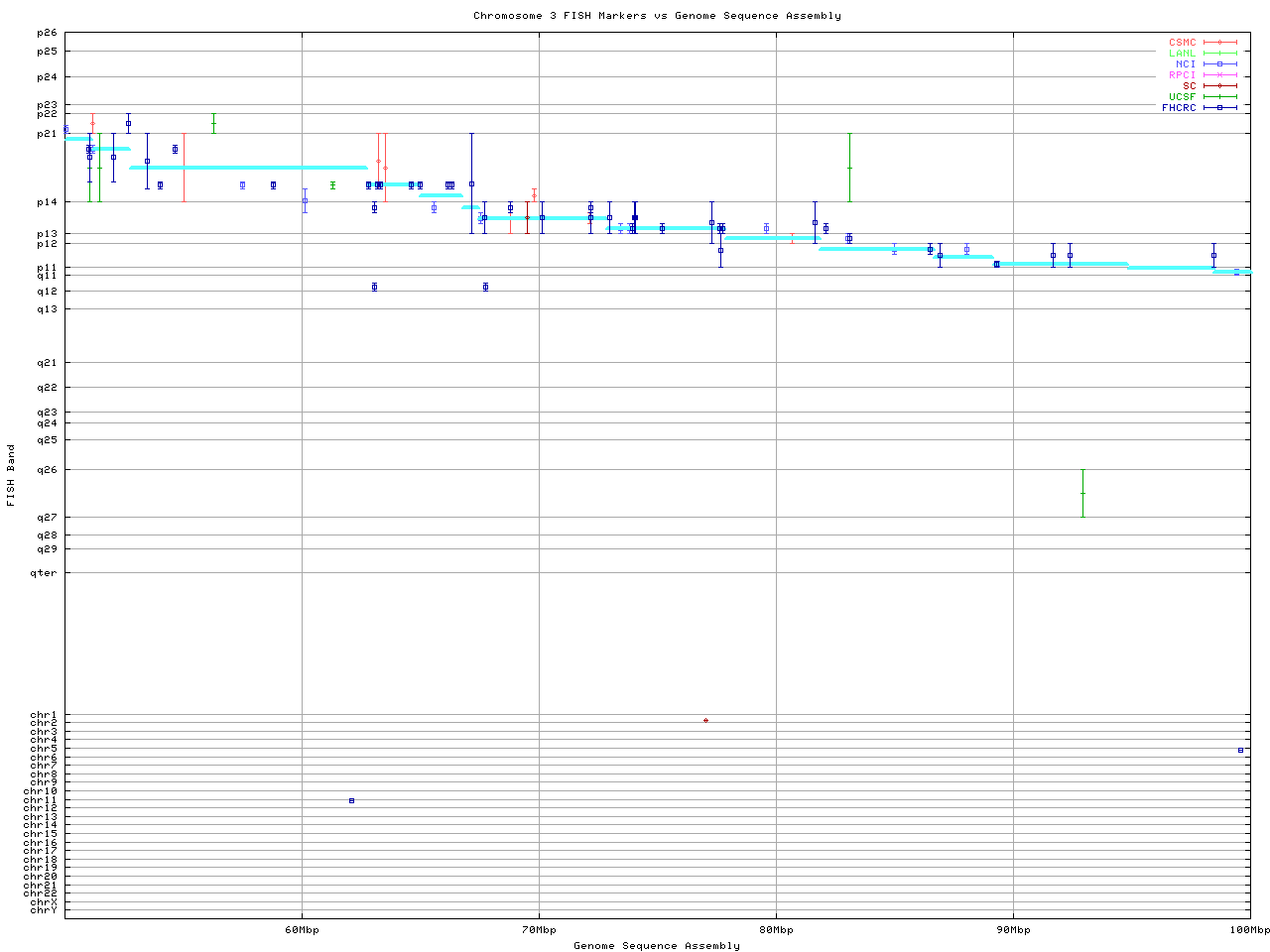Click the red data point on the chr1 row
Viewport: 1270px width, 952px height.
(705, 720)
